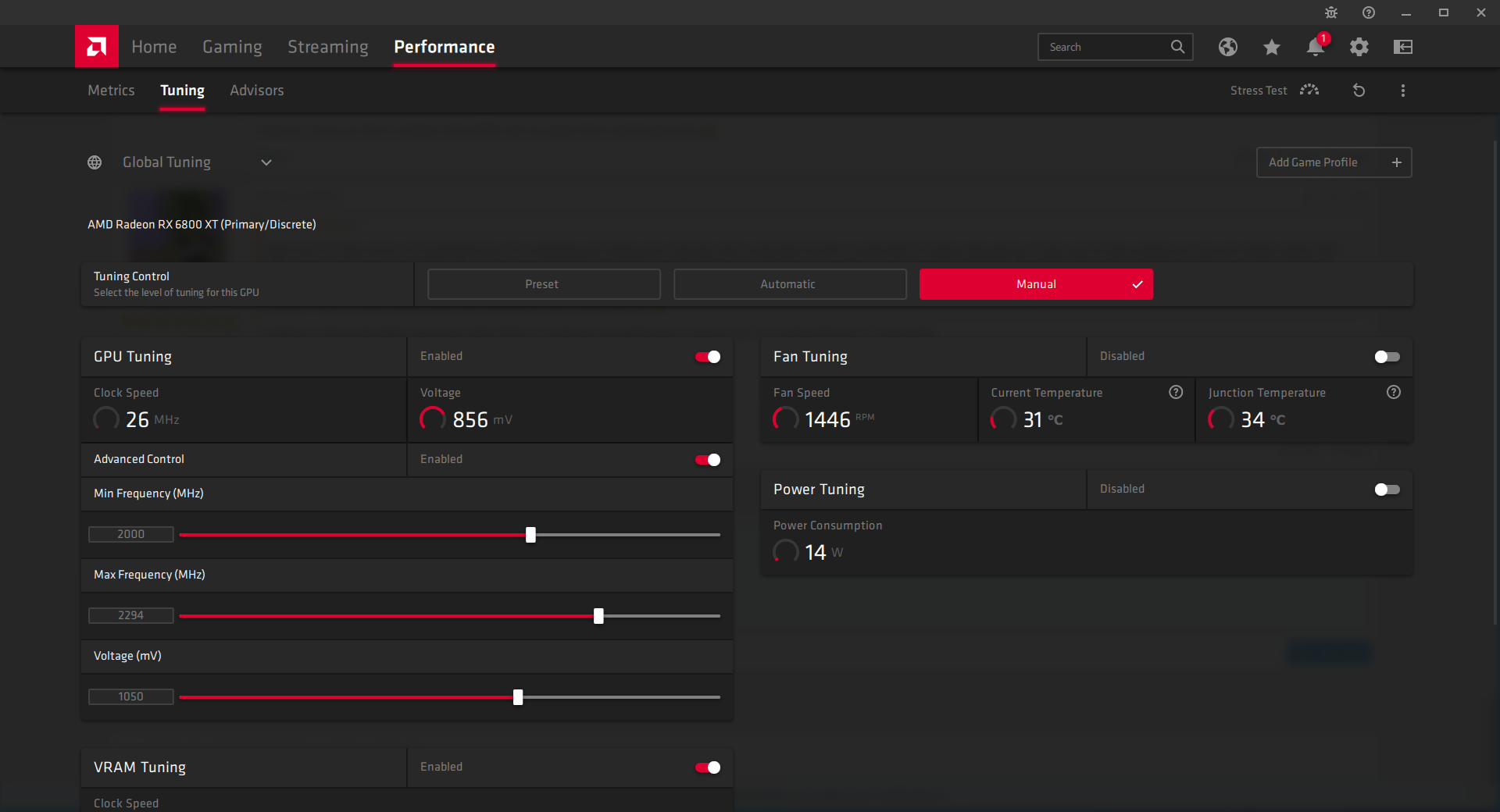
Task: Click the page vertical scrollbar
Action: (x=1495, y=383)
